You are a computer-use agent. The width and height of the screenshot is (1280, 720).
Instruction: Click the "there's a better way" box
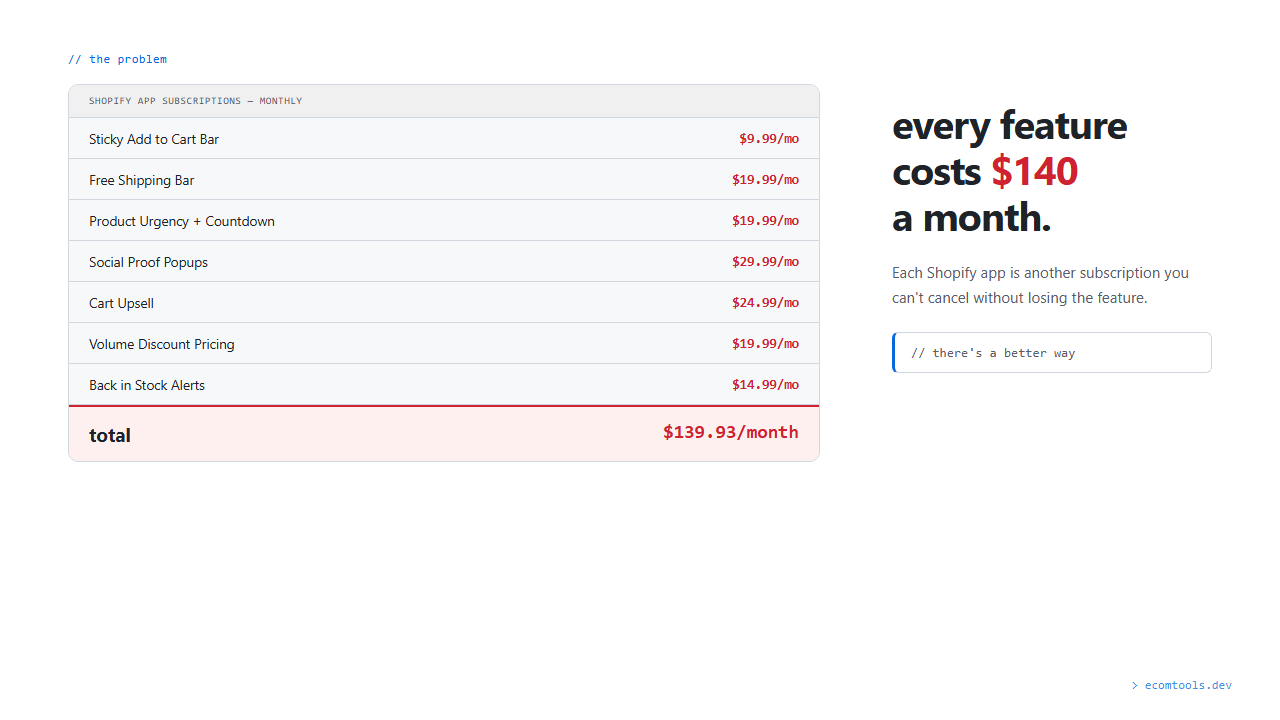[1052, 353]
